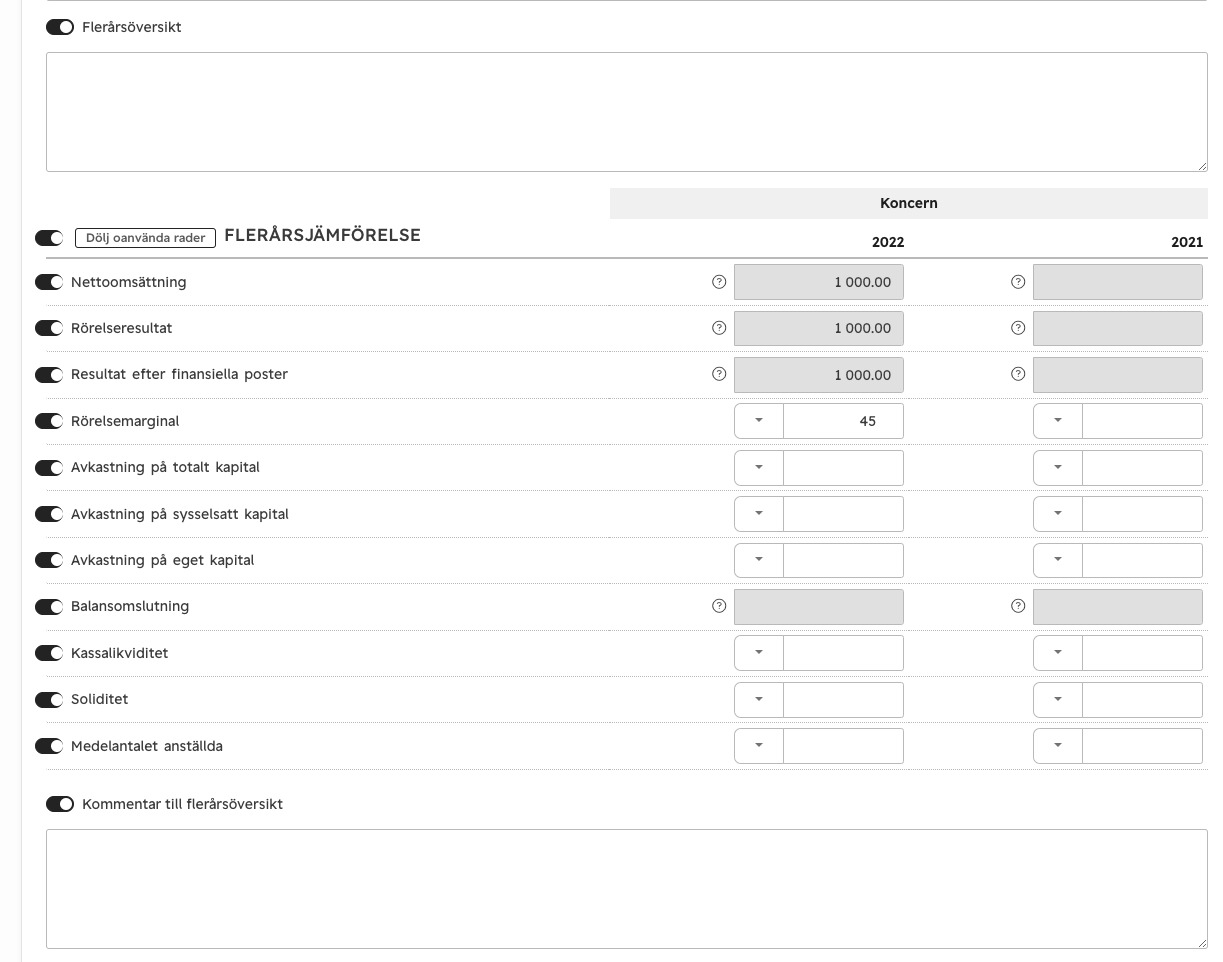This screenshot has height=962, width=1223.
Task: Click the Medelantalet anställda label
Action: (147, 746)
